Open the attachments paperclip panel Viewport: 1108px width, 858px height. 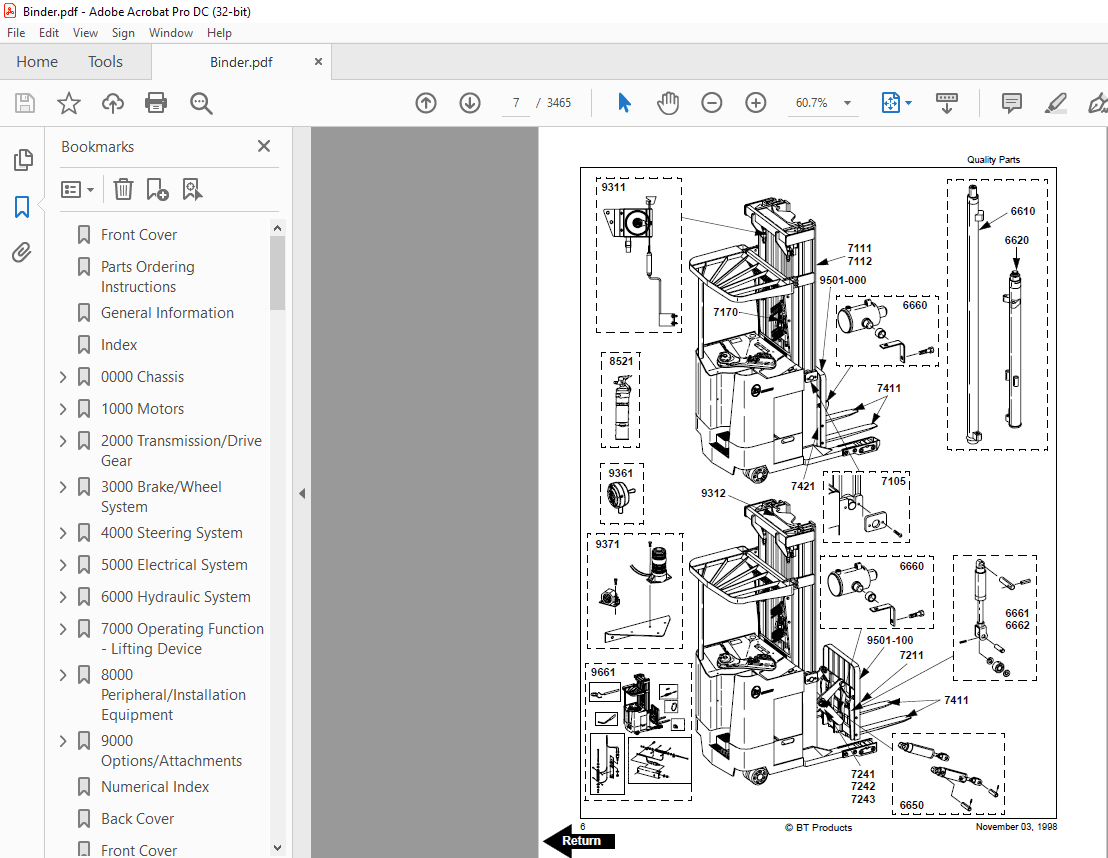click(22, 253)
